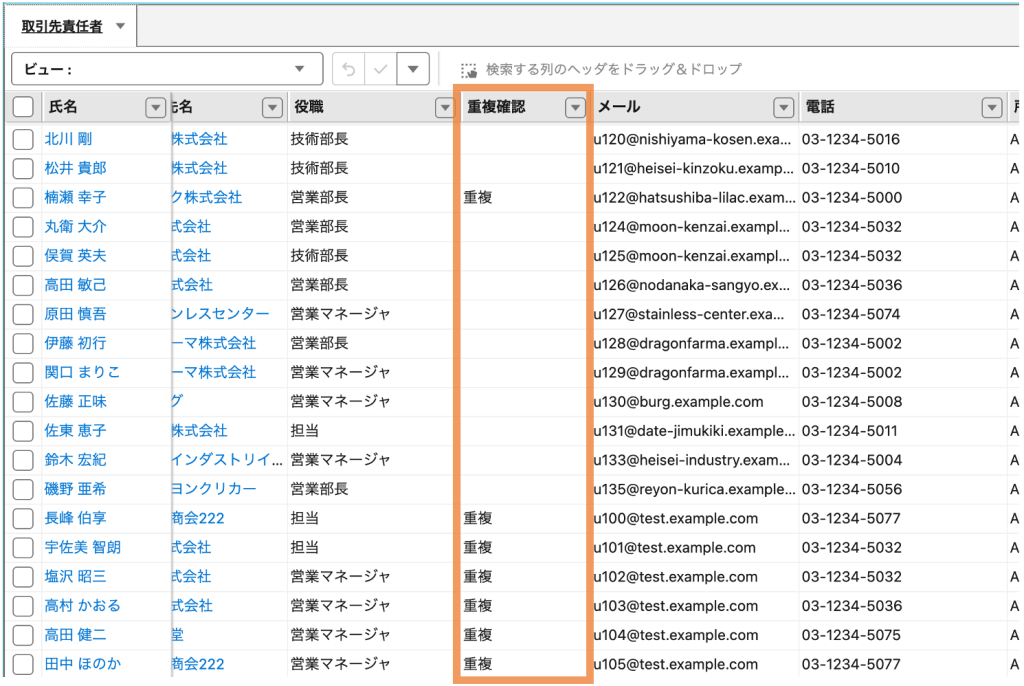Open filter menu for 氏名 column
Image resolution: width=1024 pixels, height=686 pixels.
click(156, 107)
